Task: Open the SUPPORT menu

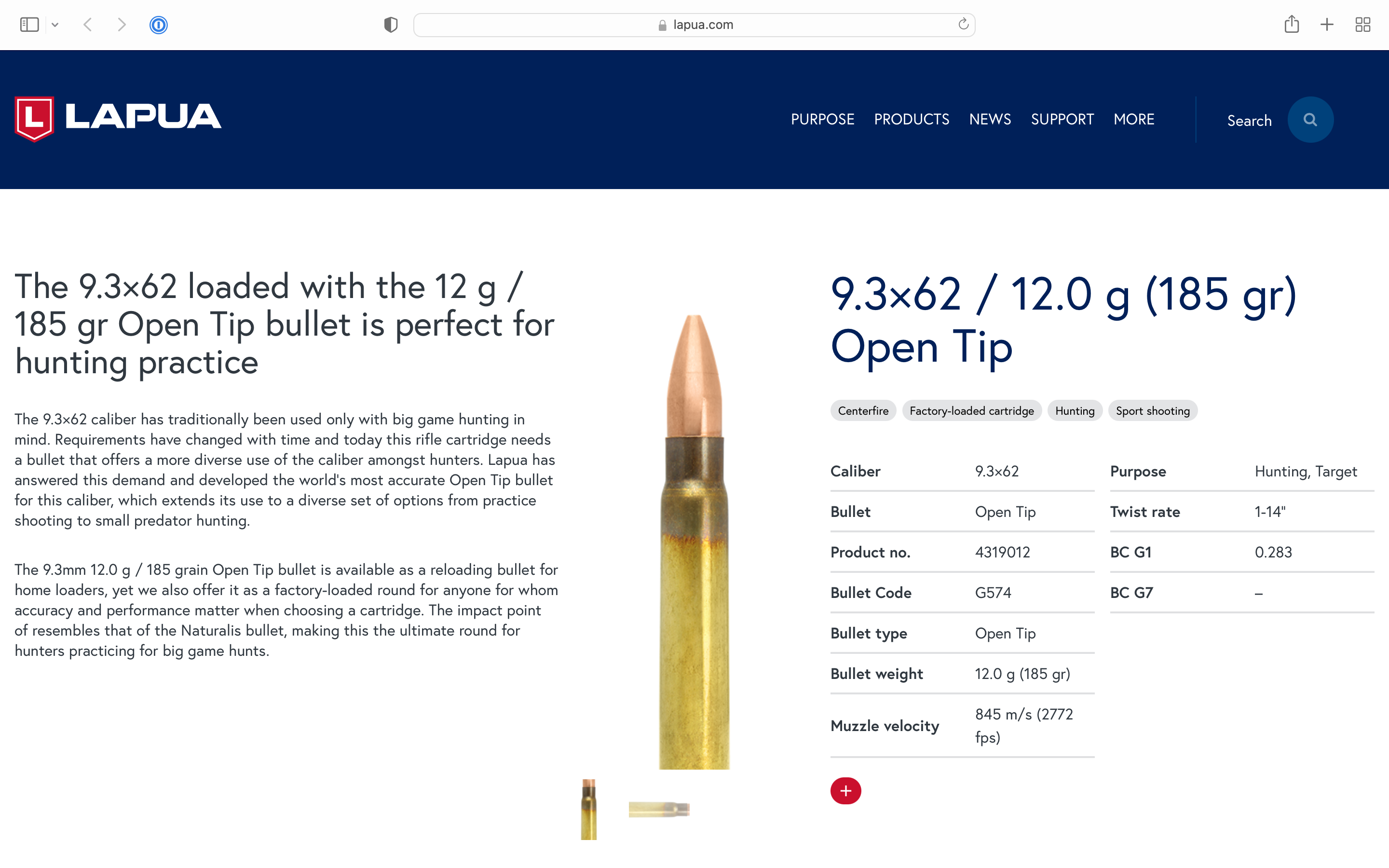Action: [1062, 120]
